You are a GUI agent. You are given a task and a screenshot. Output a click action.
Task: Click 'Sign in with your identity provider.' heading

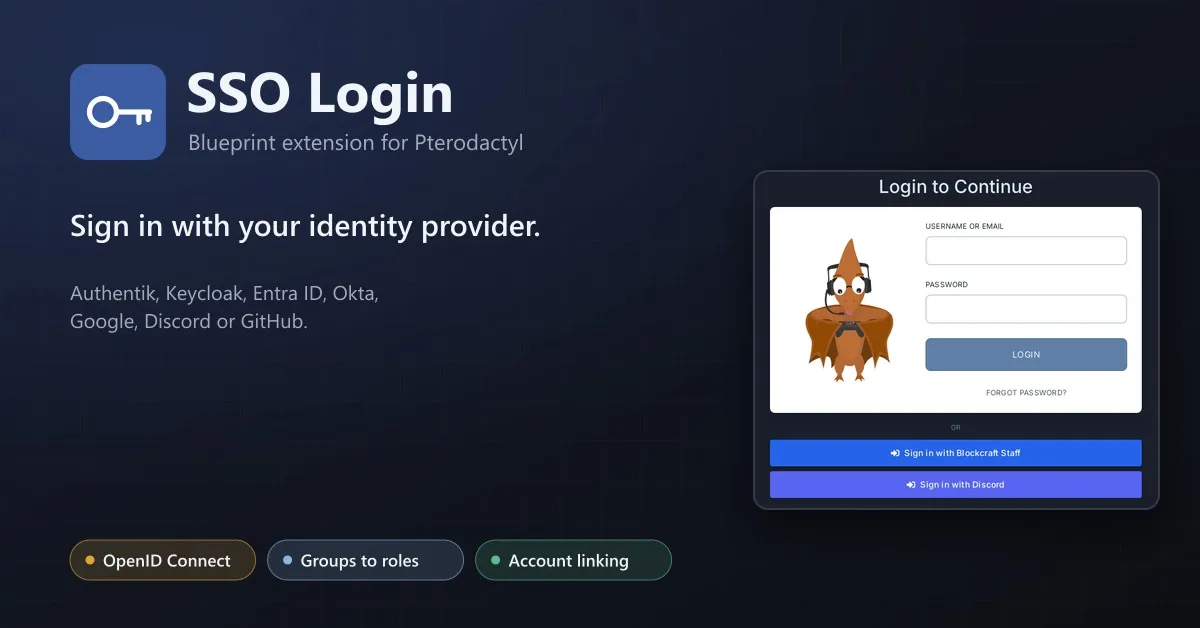click(305, 226)
